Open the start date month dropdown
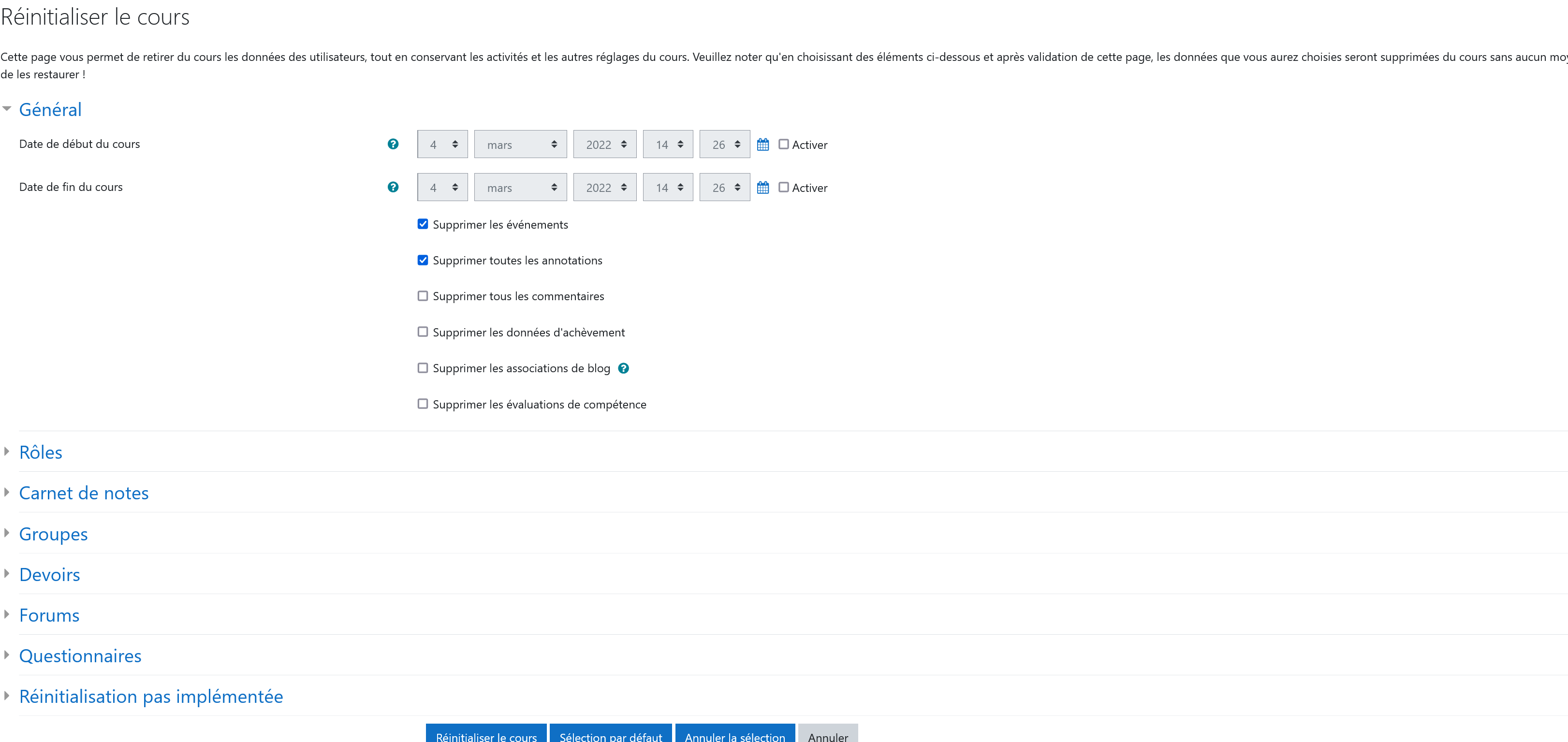This screenshot has width=1568, height=742. (520, 144)
